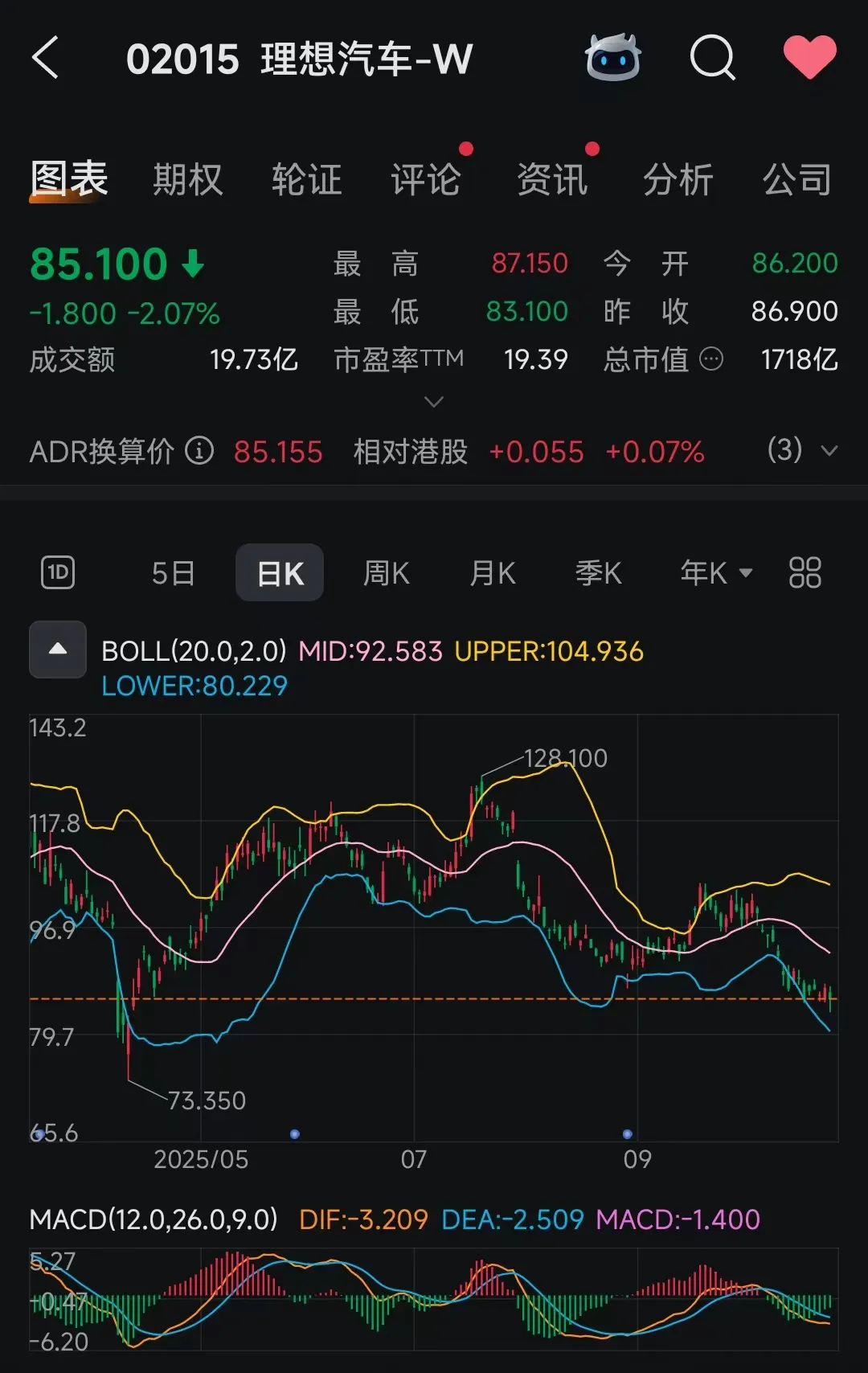This screenshot has height=1373, width=868.
Task: Tap the back arrow icon
Action: [46, 58]
